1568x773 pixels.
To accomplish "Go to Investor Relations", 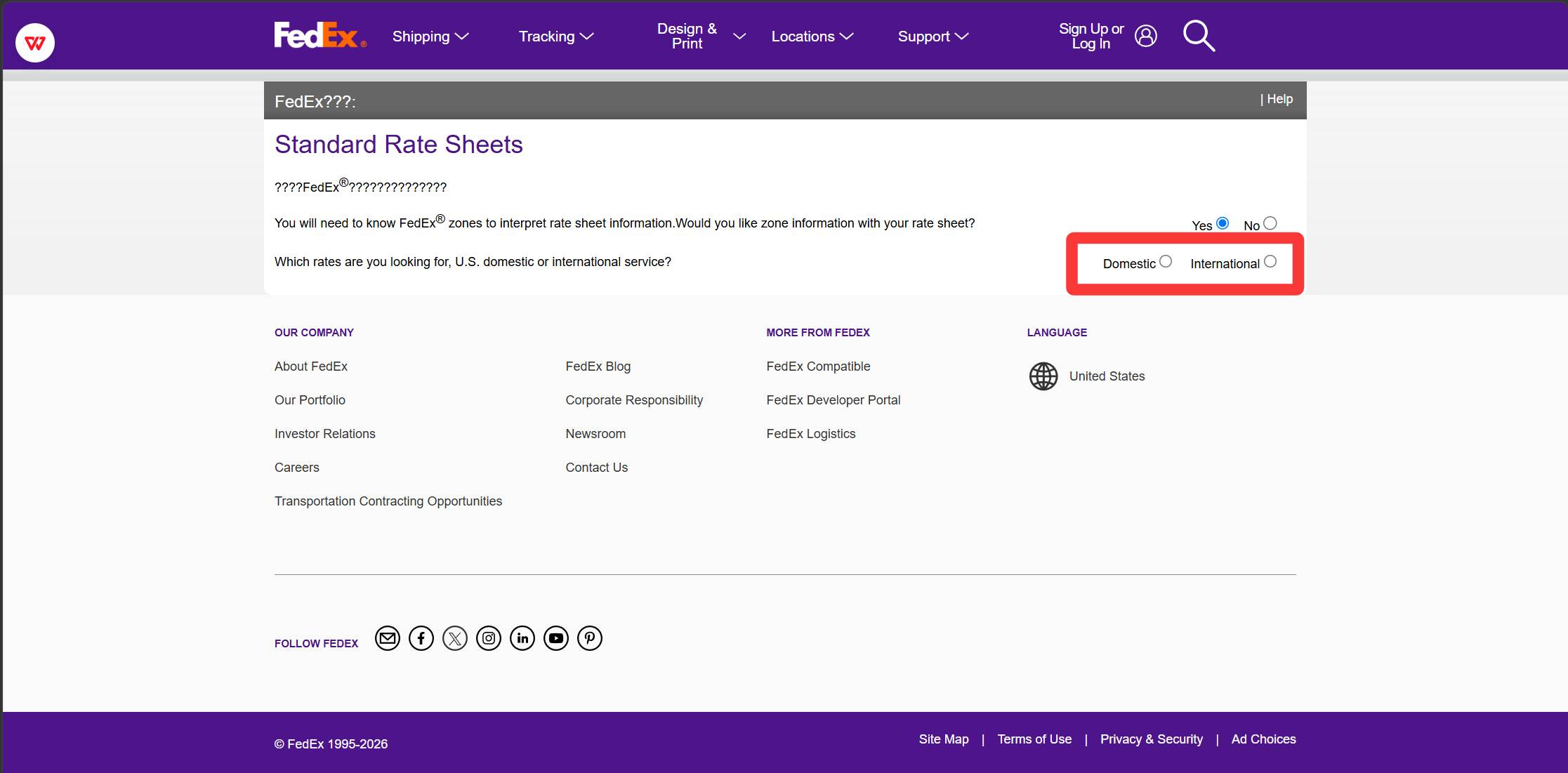I will (325, 434).
